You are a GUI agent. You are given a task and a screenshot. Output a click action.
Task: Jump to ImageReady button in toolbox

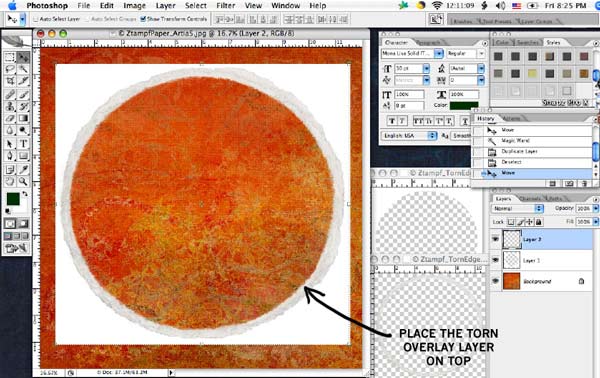pos(16,249)
